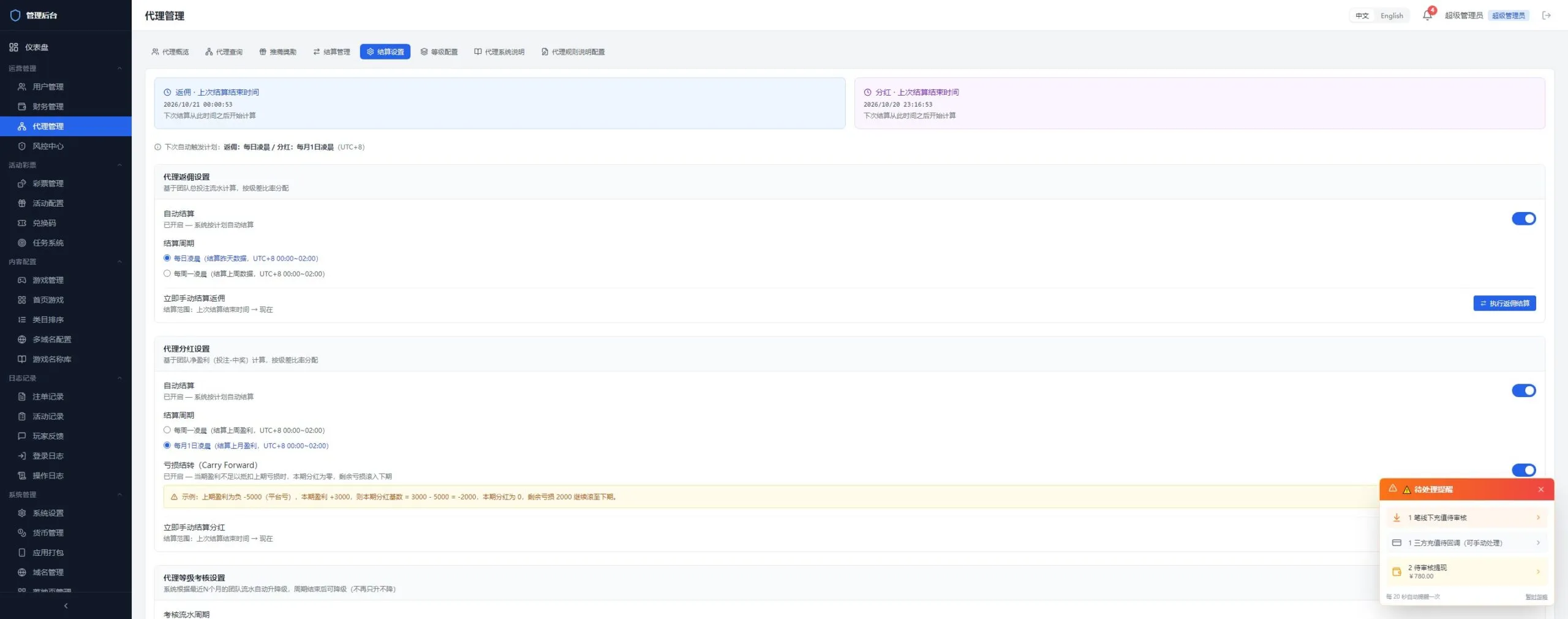
Task: Select 每周一凌晨 (结算上周盈利) radio option
Action: 167,430
